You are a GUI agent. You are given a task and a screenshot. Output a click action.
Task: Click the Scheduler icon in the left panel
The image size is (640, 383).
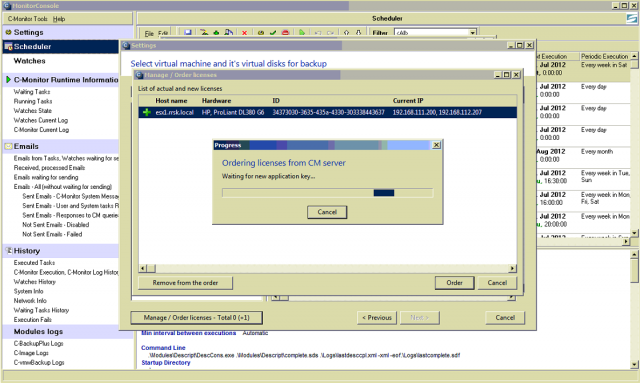click(x=8, y=47)
